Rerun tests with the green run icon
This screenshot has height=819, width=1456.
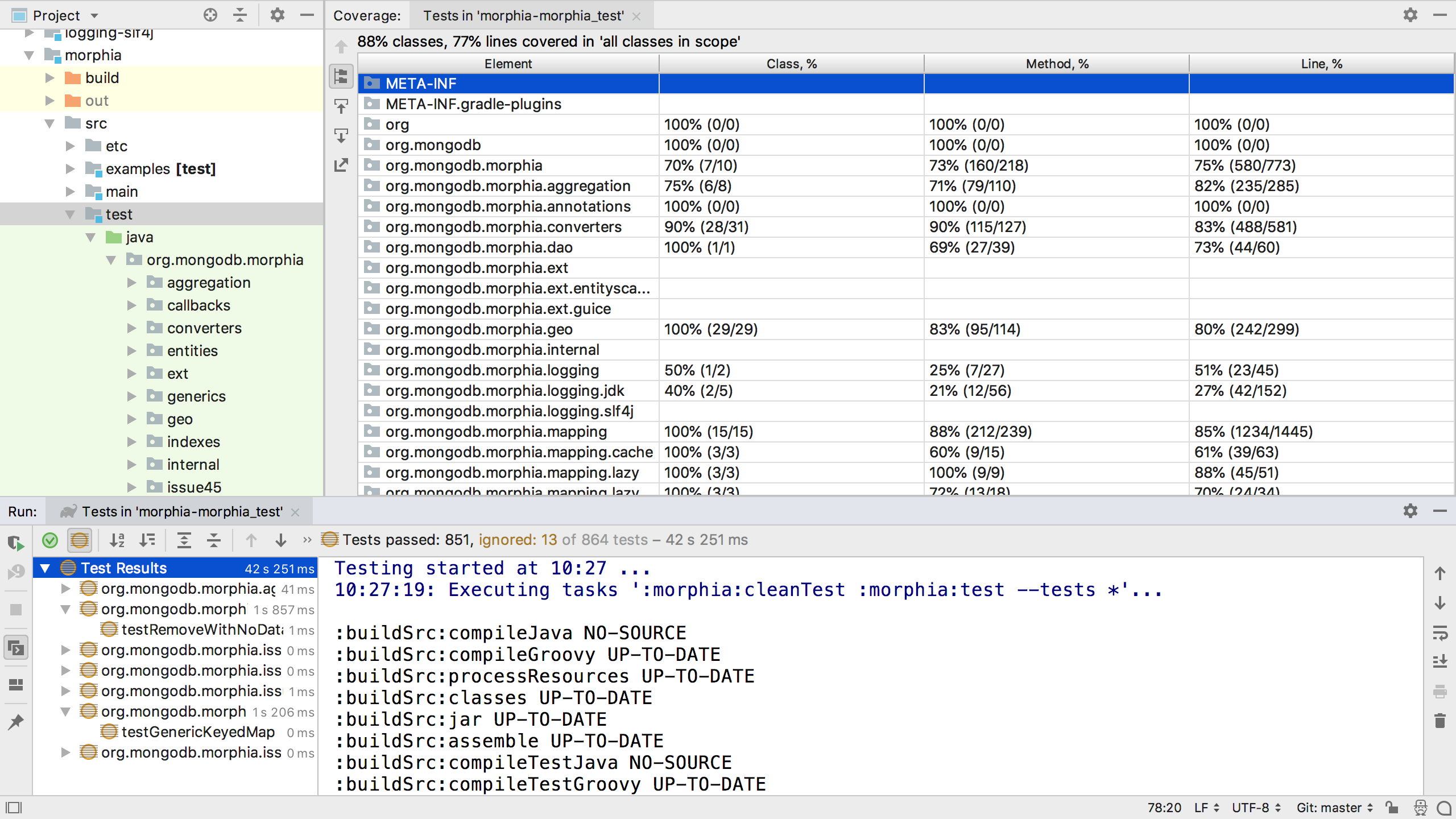(x=16, y=543)
